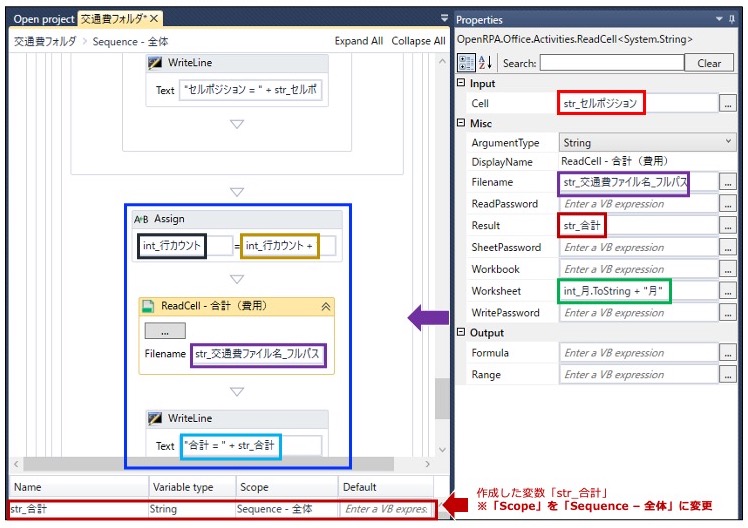Select the Assign activity icon
748x528 pixels.
(x=141, y=219)
